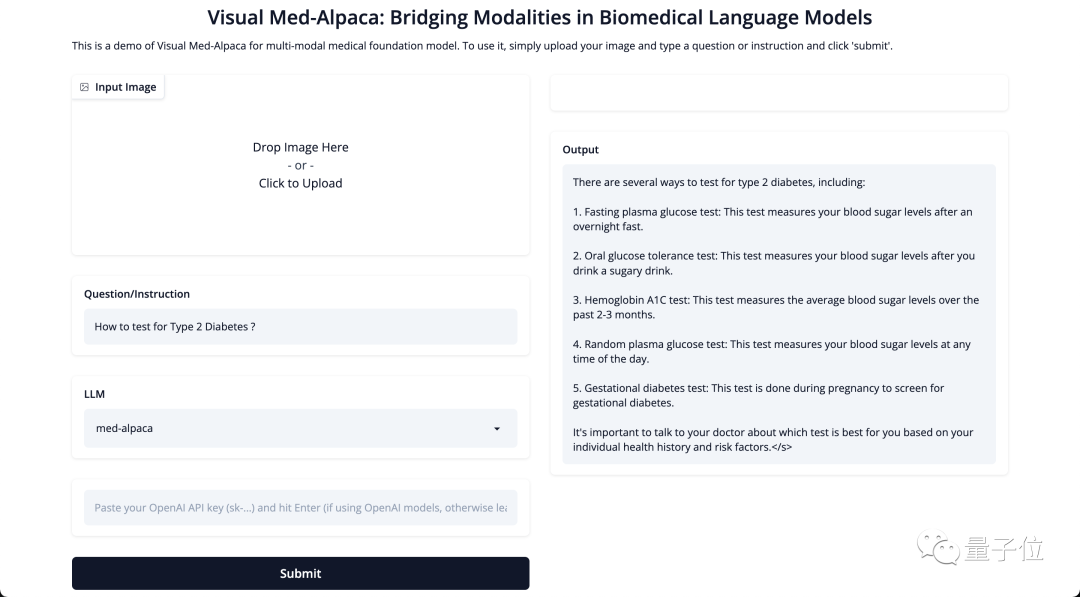Focus the Question/Instruction text field

[x=300, y=327]
